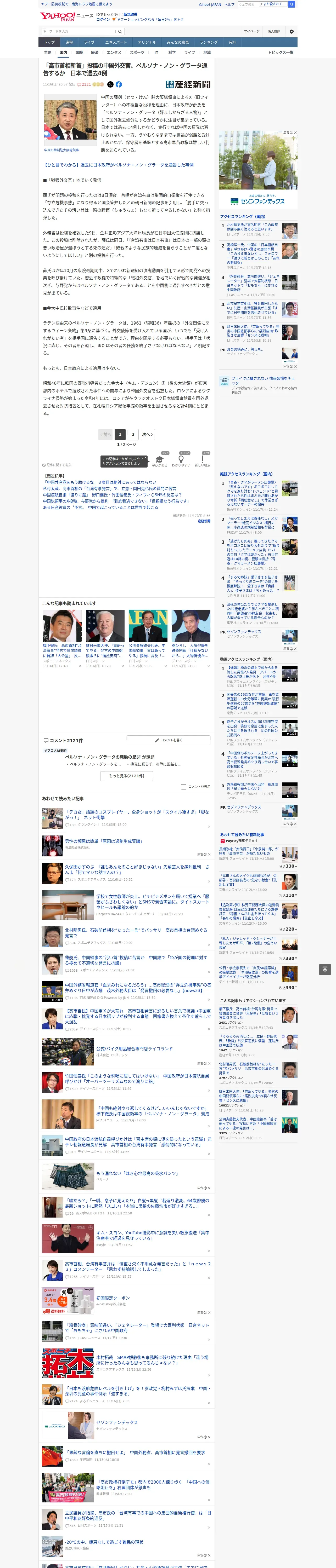336x1568 pixels.
Task: Open the 2121 comment count icon
Action: 84,85
